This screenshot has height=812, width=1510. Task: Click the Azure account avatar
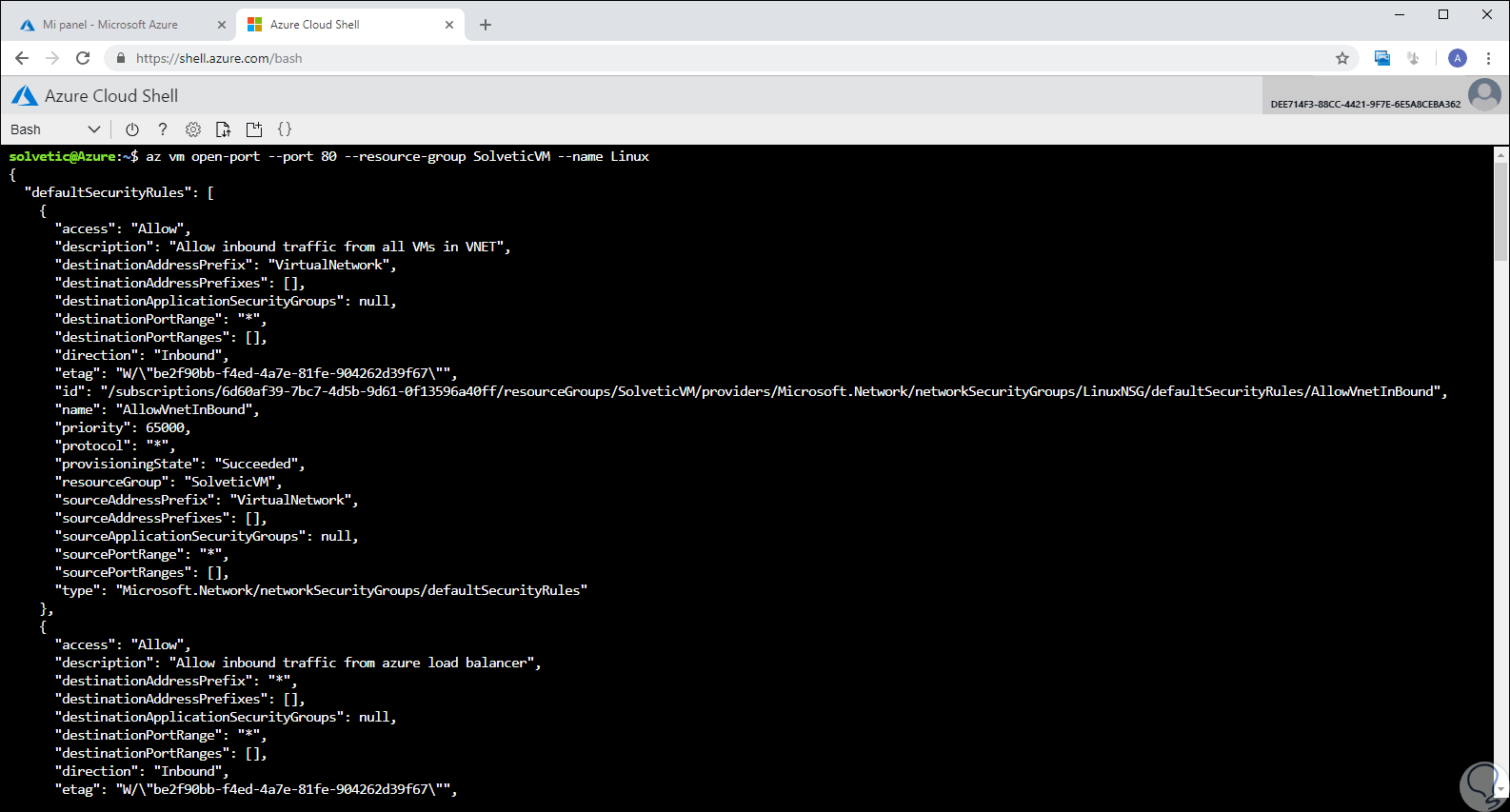coord(1484,95)
